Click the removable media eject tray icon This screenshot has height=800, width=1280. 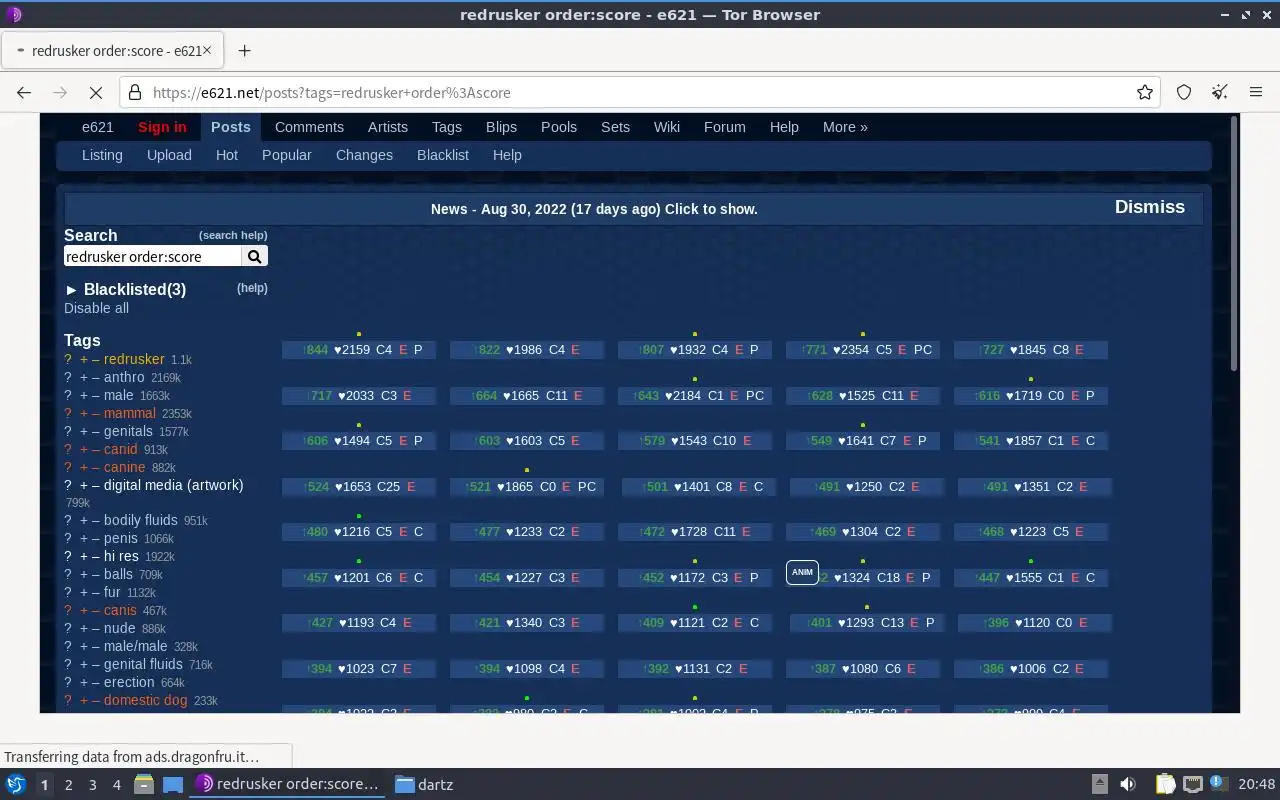coord(1099,784)
